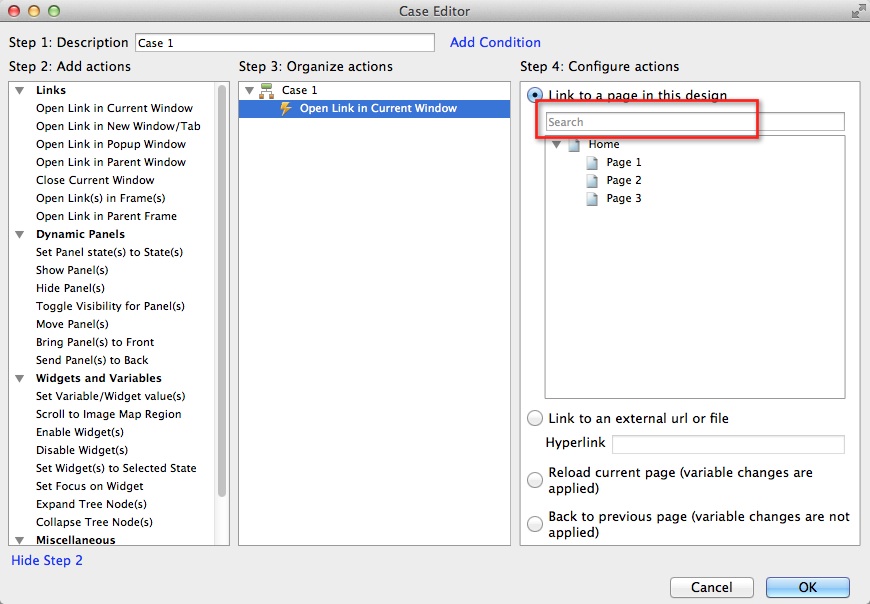The width and height of the screenshot is (870, 604).
Task: Click the Page 3 document icon
Action: tap(593, 198)
